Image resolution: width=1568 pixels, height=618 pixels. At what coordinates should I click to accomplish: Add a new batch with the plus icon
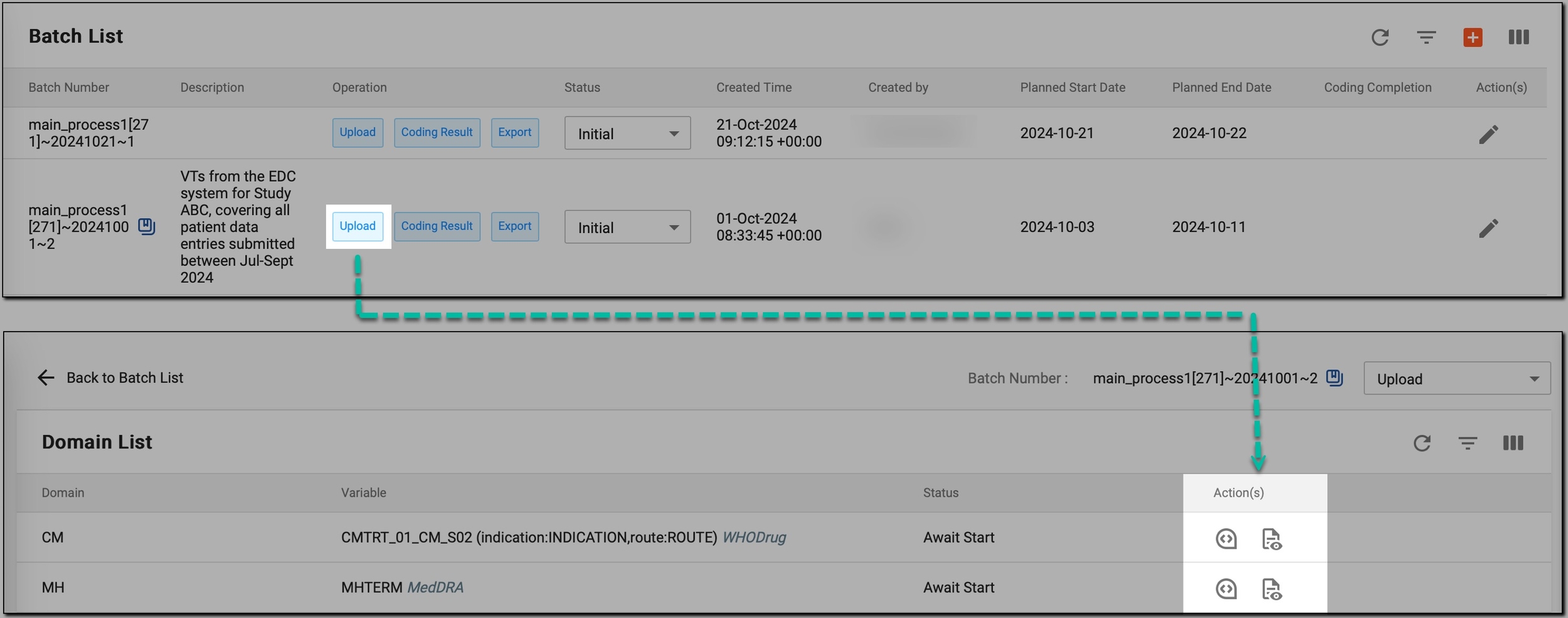pos(1473,38)
